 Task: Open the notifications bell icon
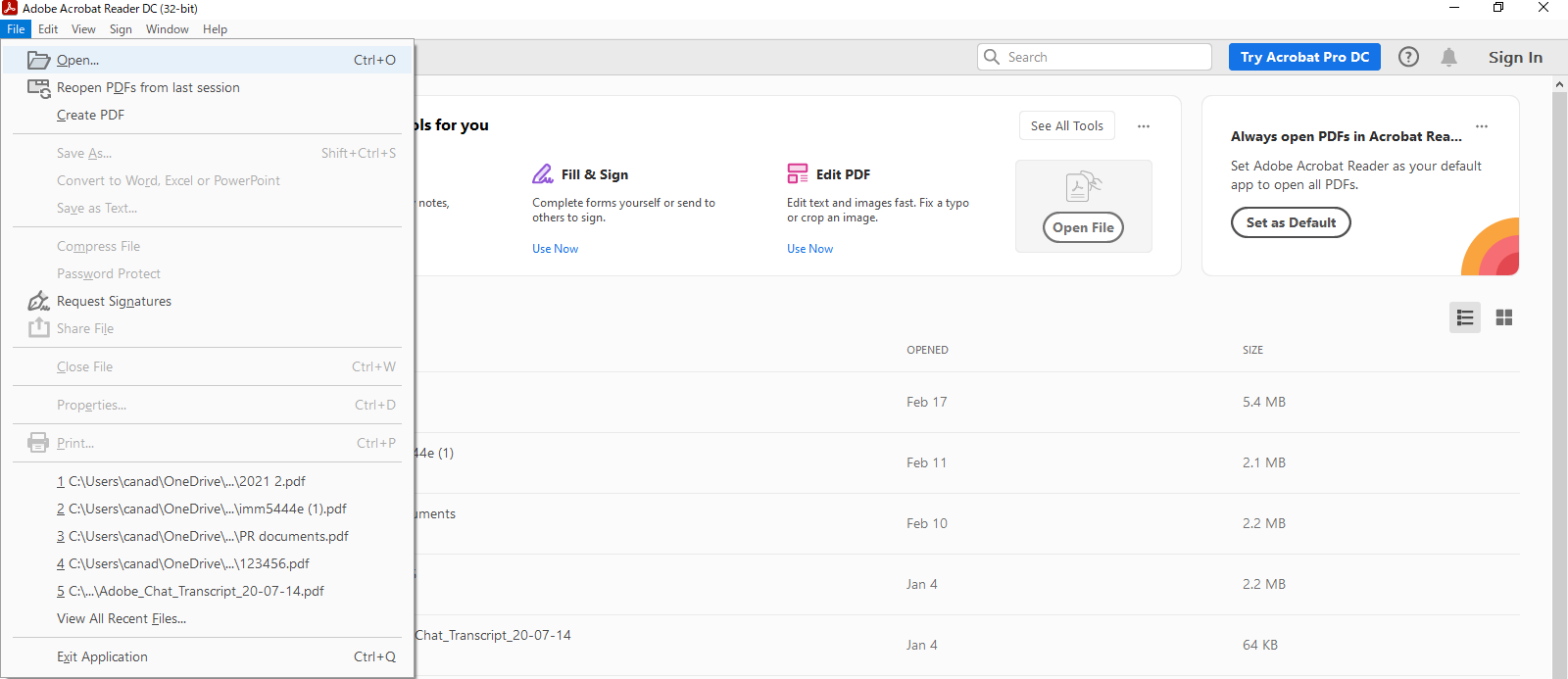[1448, 57]
